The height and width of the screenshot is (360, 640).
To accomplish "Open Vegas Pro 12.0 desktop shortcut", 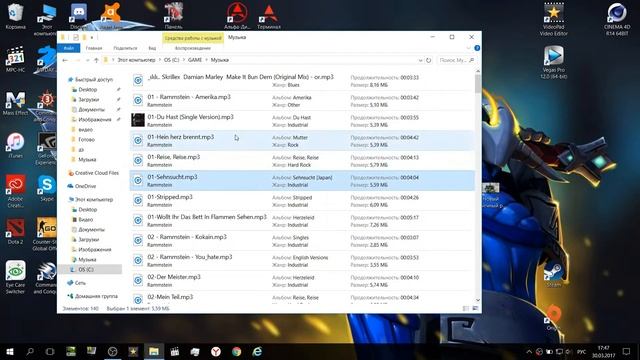I will (553, 62).
